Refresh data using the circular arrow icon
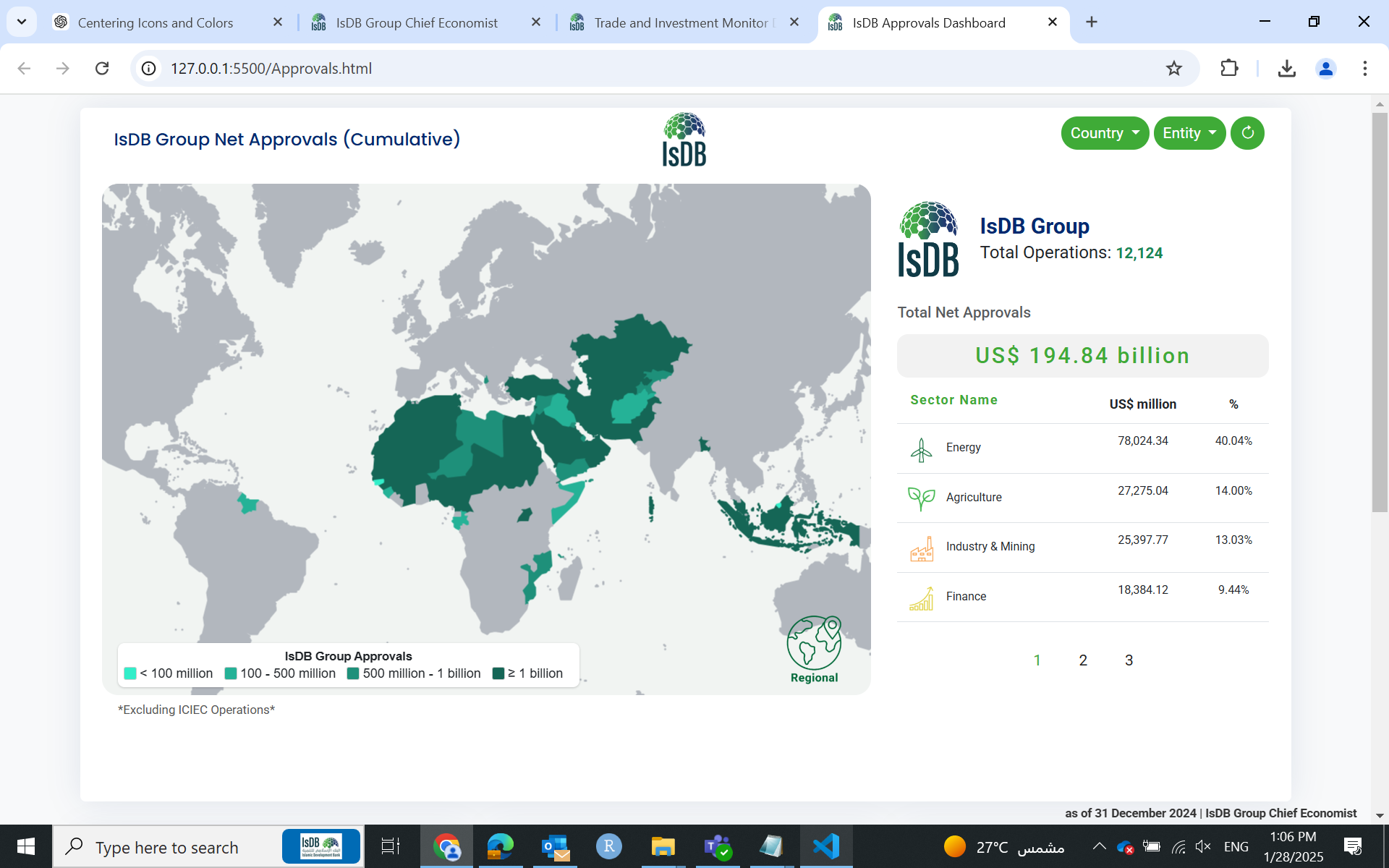This screenshot has height=868, width=1389. (1247, 133)
